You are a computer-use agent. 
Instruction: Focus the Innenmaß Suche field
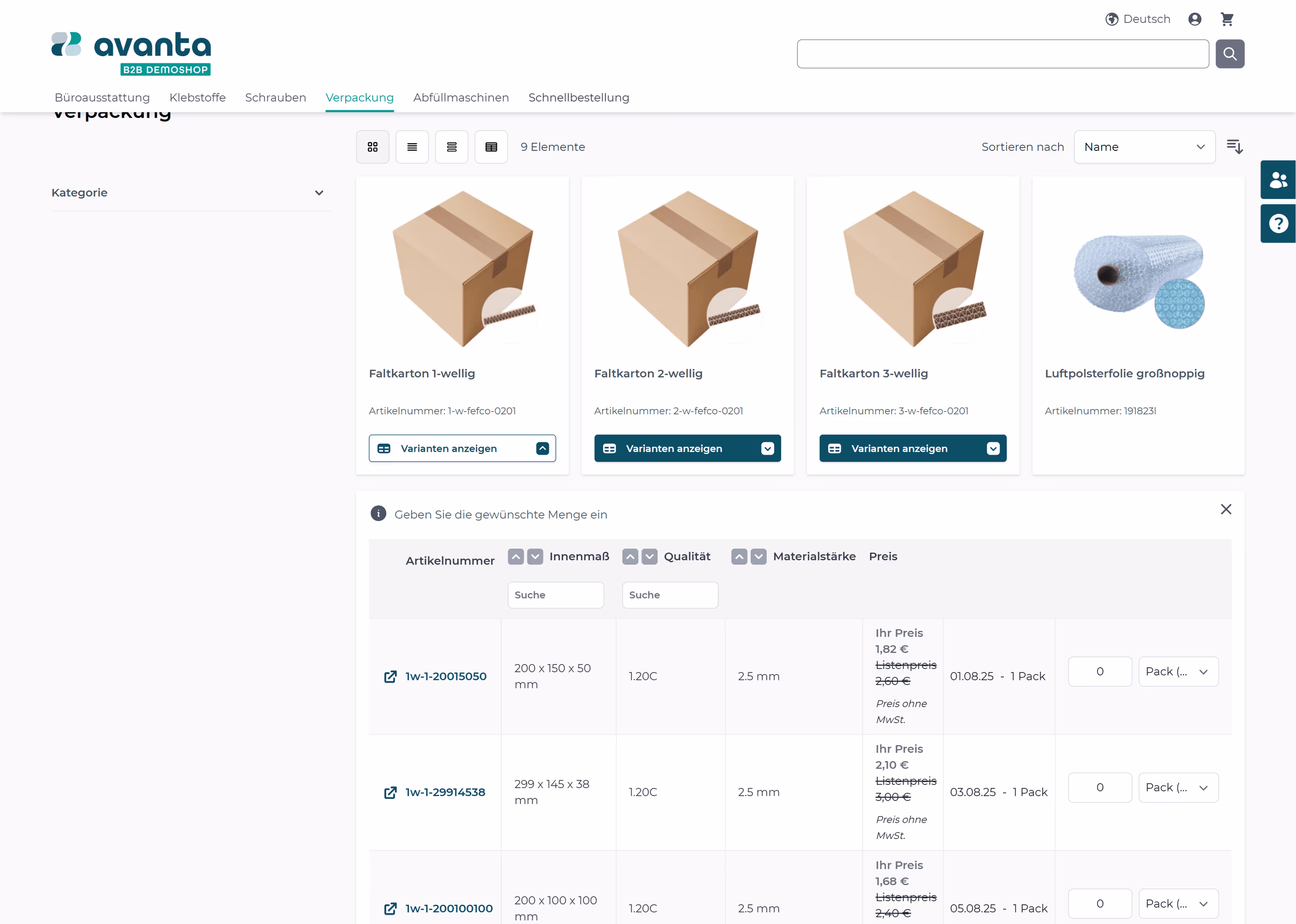556,595
